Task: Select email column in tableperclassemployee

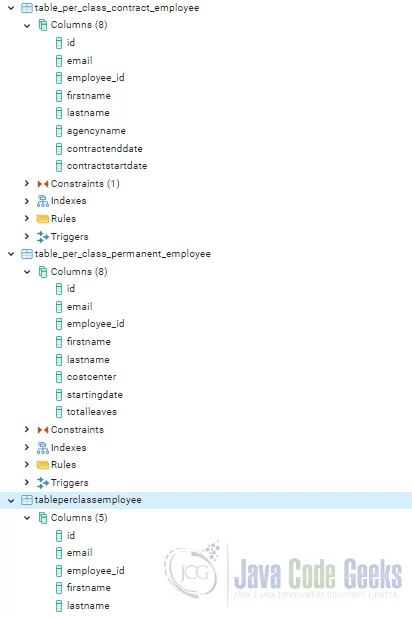Action: coord(79,553)
